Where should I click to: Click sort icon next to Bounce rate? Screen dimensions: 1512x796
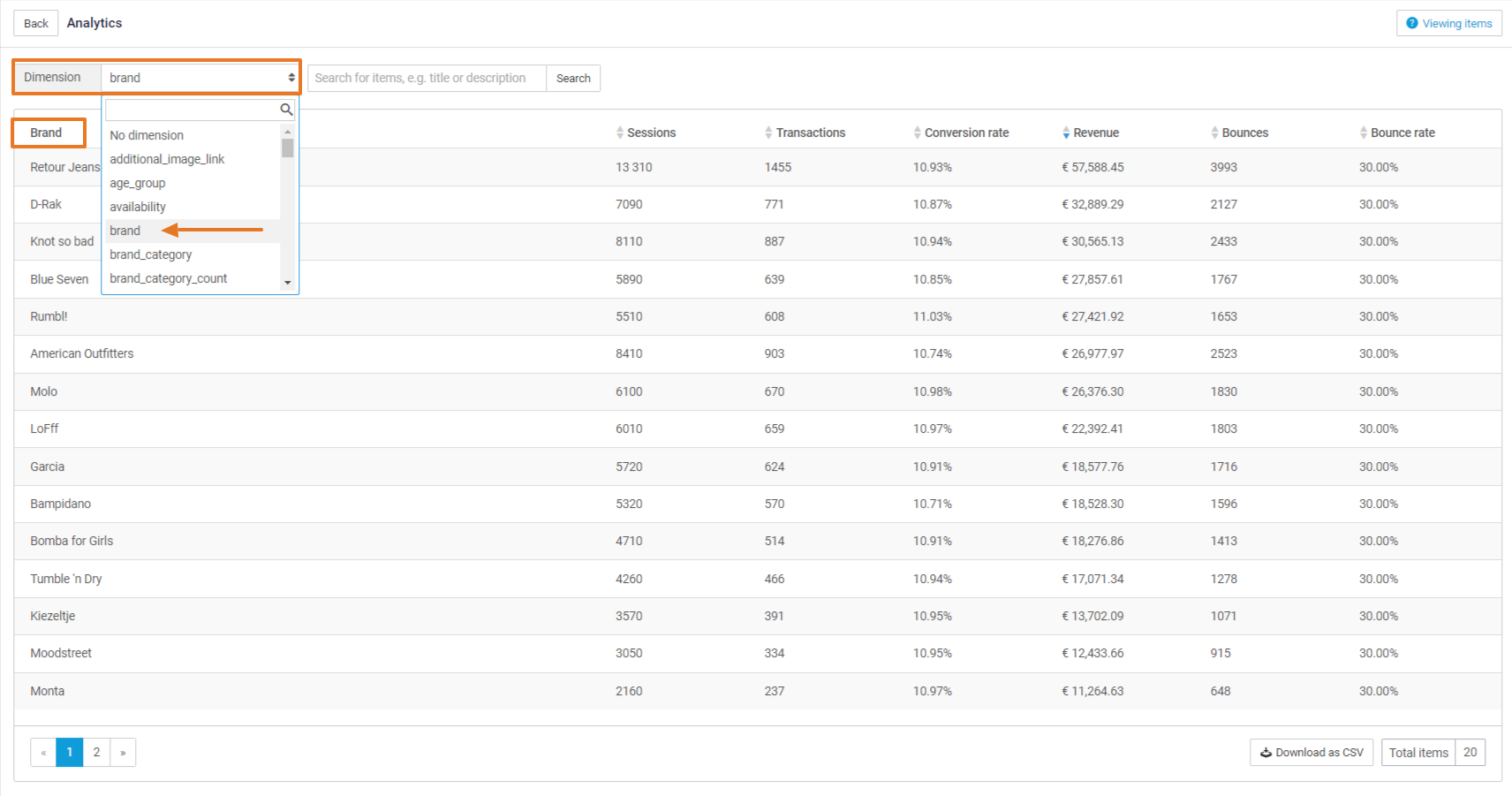pyautogui.click(x=1364, y=133)
